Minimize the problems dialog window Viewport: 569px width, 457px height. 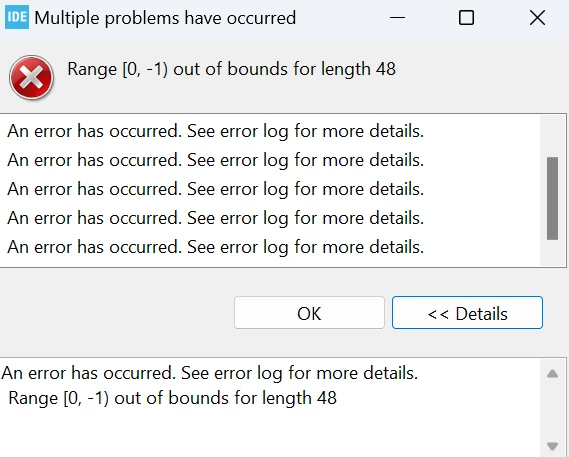click(x=397, y=17)
